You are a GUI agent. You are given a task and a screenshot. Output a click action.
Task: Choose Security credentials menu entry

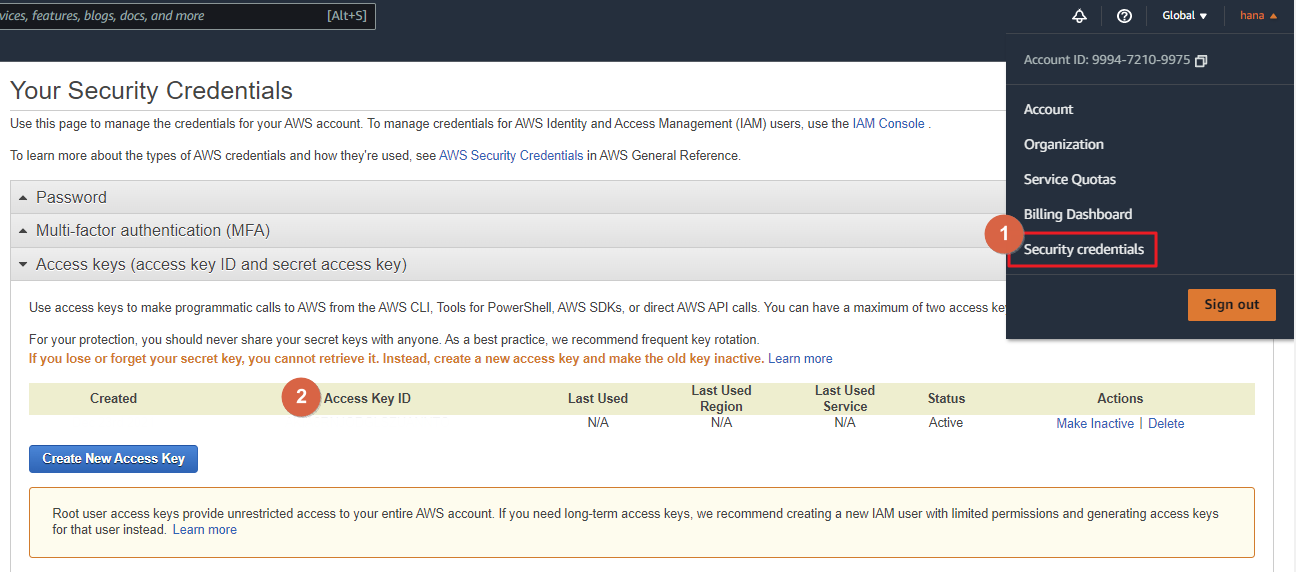pos(1083,249)
